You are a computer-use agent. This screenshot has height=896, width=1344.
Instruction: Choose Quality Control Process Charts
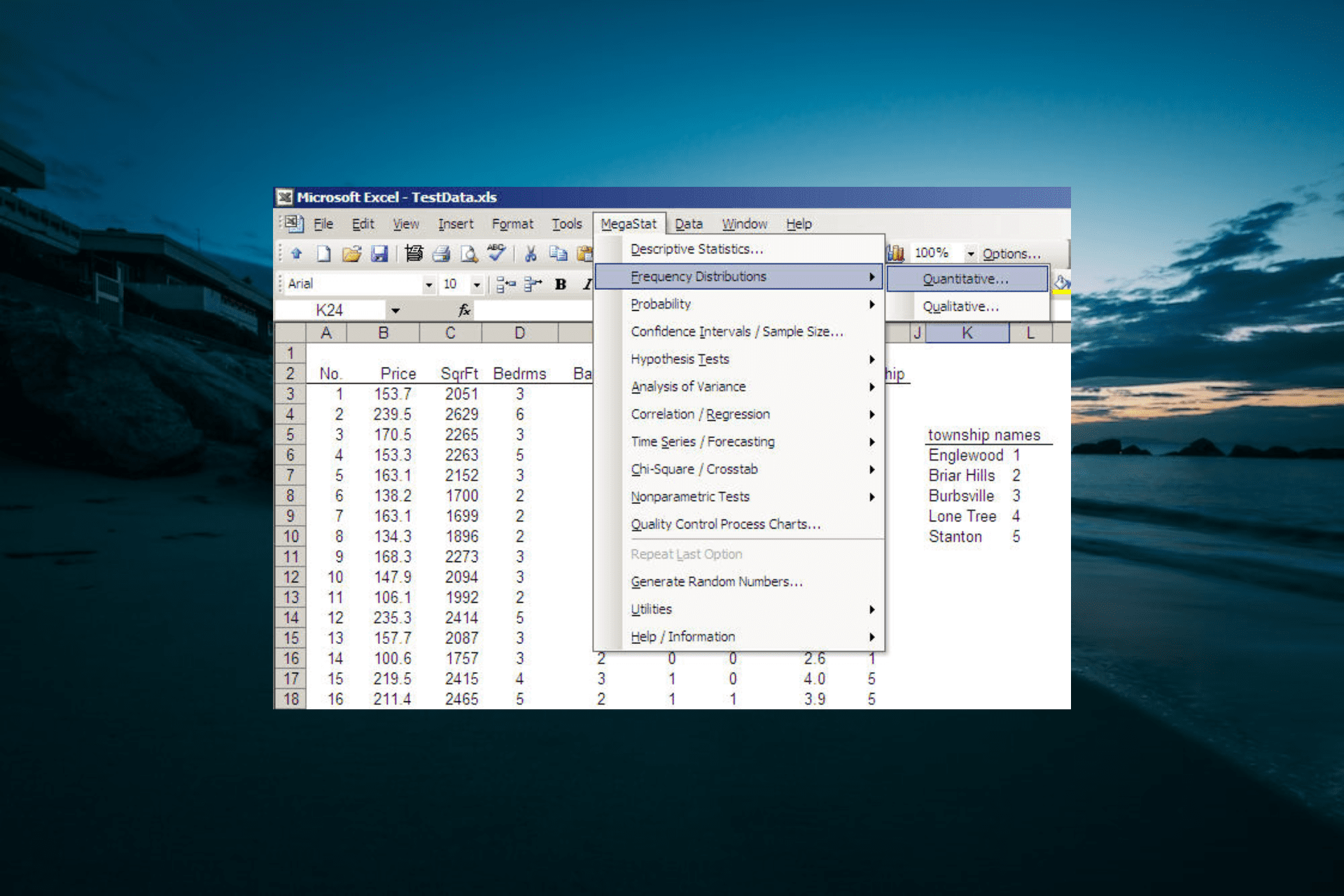pos(738,524)
